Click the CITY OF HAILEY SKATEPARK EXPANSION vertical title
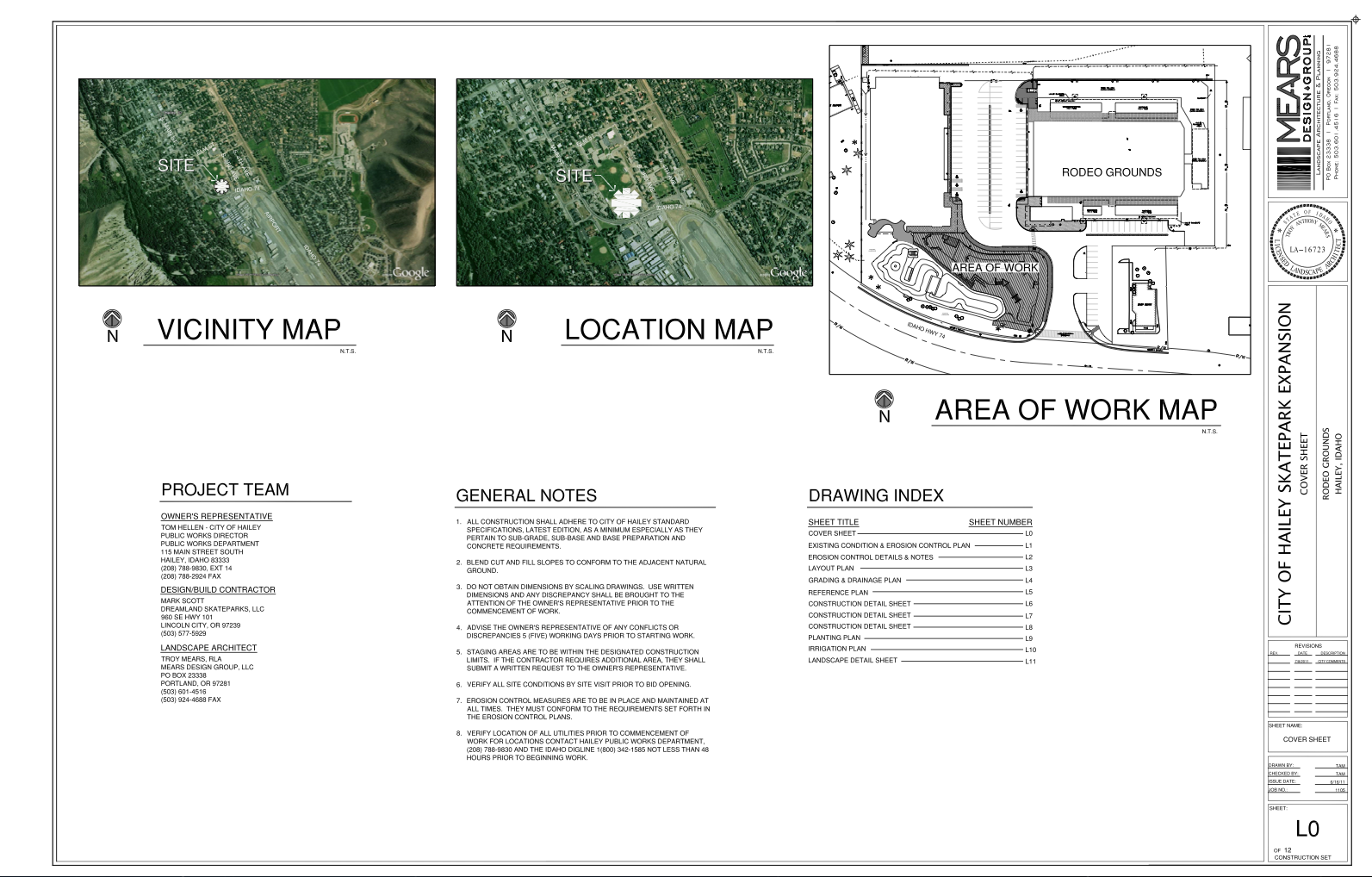 1285,463
